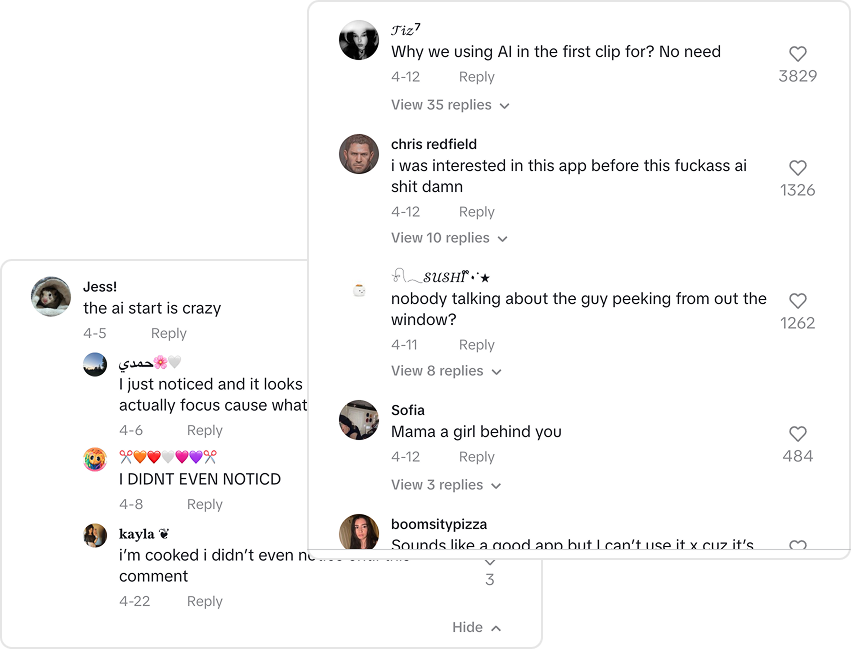Open boomsitypizza's profile picture
Image resolution: width=851 pixels, height=649 pixels.
click(x=359, y=533)
